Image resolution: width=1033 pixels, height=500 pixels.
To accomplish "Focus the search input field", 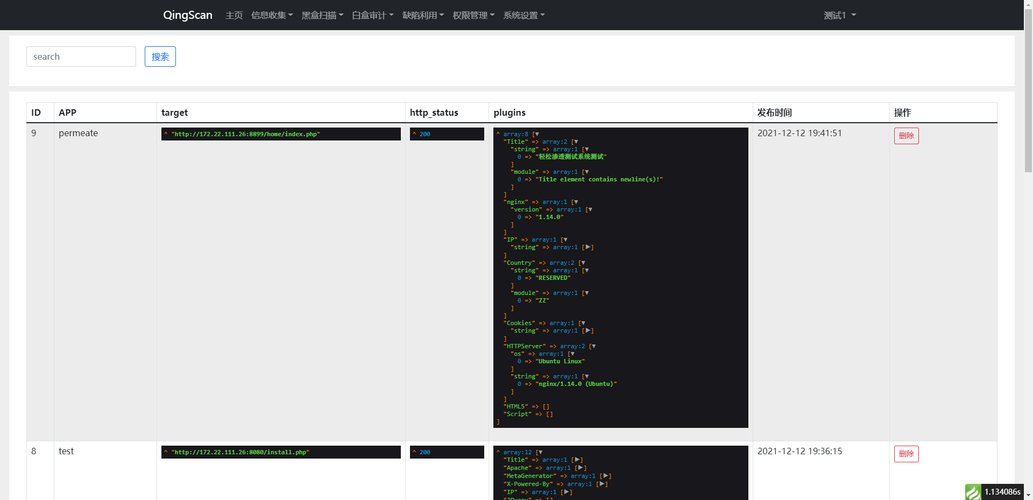I will [x=81, y=57].
